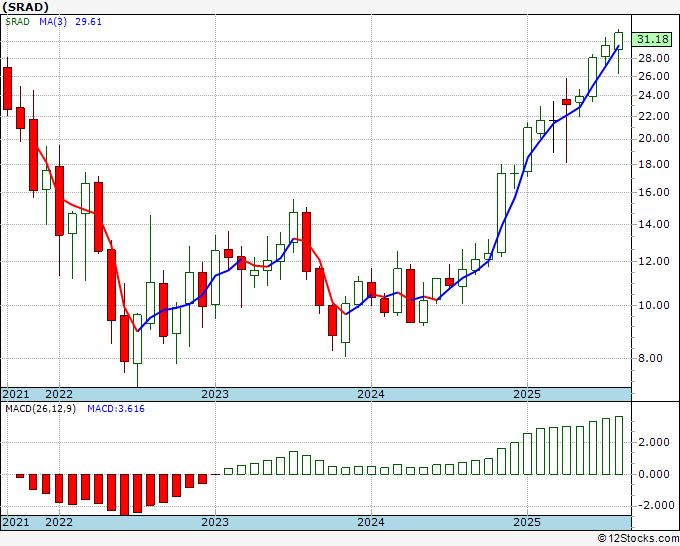Click 2021 on MACD panel time axis
This screenshot has width=680, height=546.
(x=16, y=522)
